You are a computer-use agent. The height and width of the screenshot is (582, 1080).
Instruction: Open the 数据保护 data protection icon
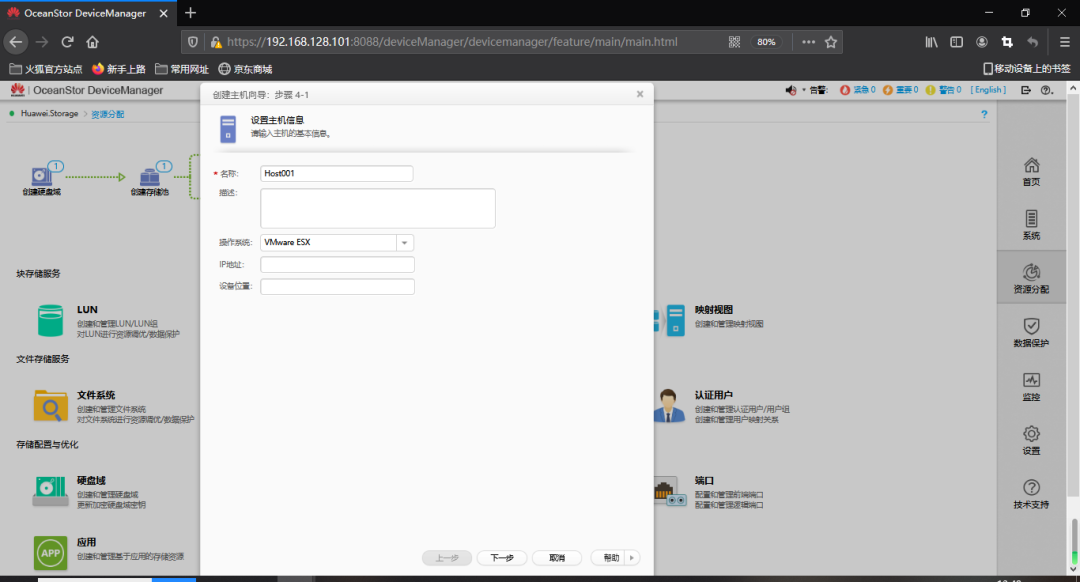pos(1031,326)
